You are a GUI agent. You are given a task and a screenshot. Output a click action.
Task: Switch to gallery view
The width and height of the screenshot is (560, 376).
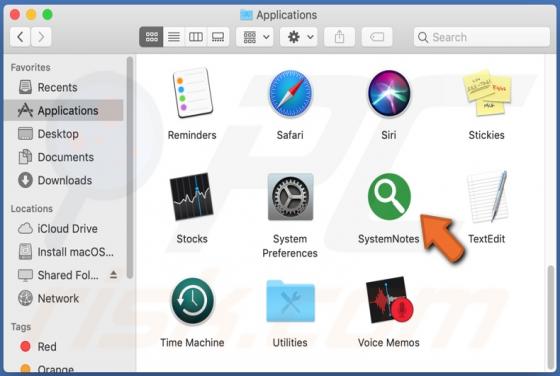(218, 37)
